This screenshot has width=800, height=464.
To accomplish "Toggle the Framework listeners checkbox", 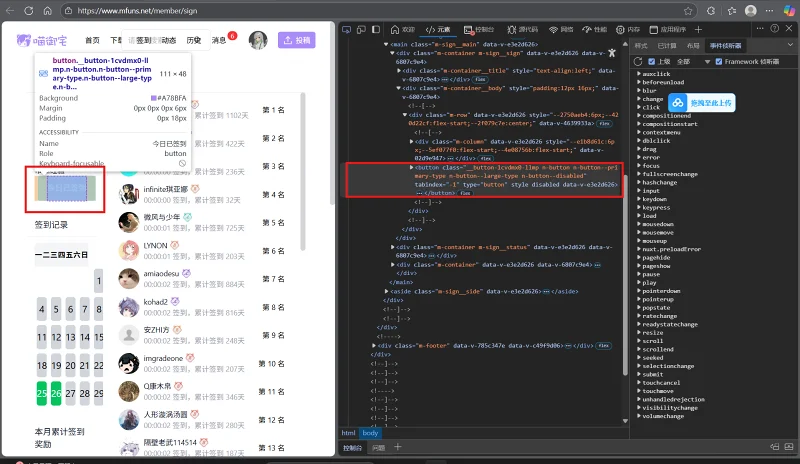I will (x=719, y=62).
